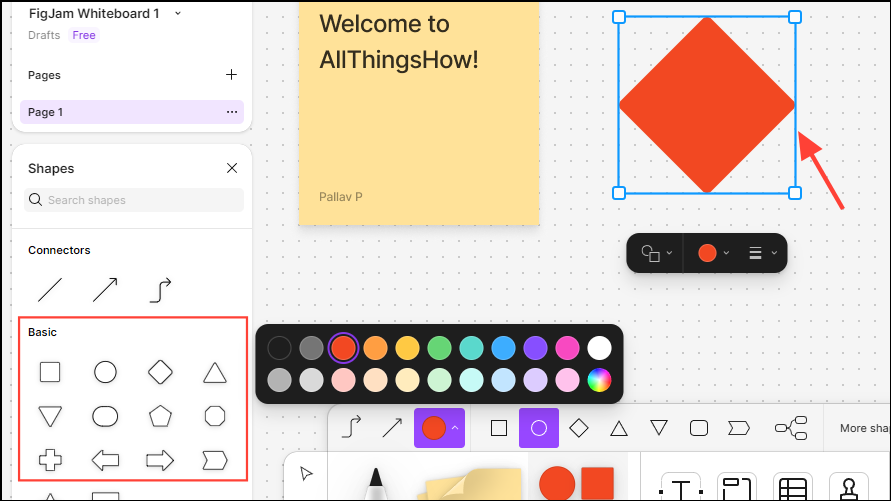Select the right arrow shape
The height and width of the screenshot is (501, 891).
point(160,460)
